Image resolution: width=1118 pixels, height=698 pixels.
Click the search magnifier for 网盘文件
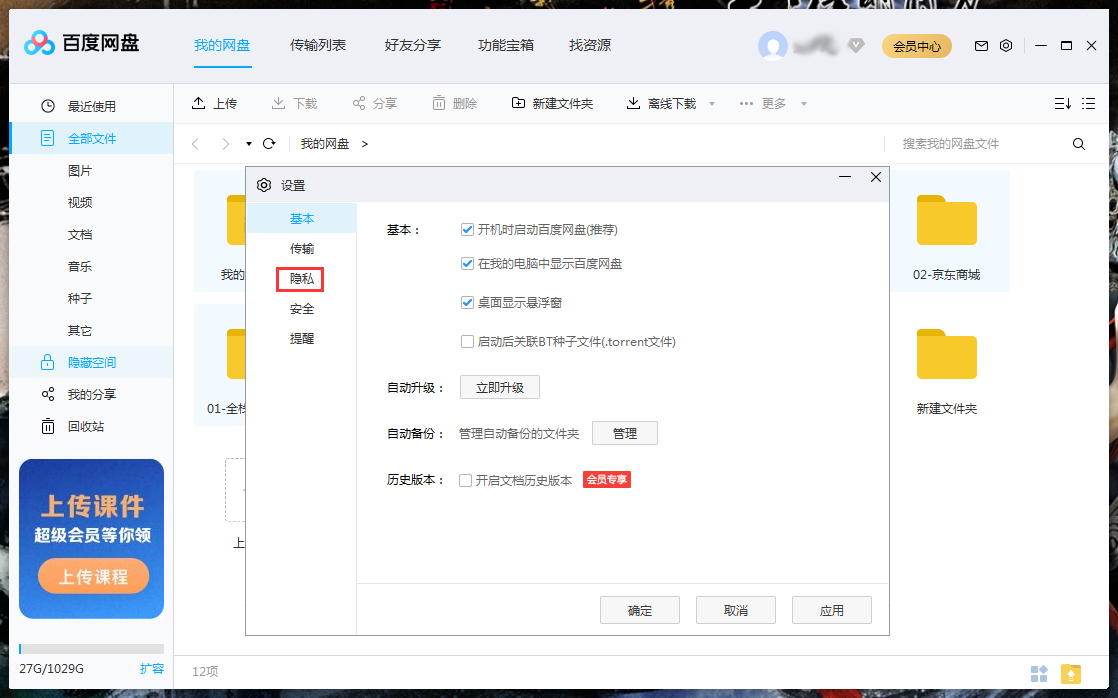click(x=1078, y=143)
